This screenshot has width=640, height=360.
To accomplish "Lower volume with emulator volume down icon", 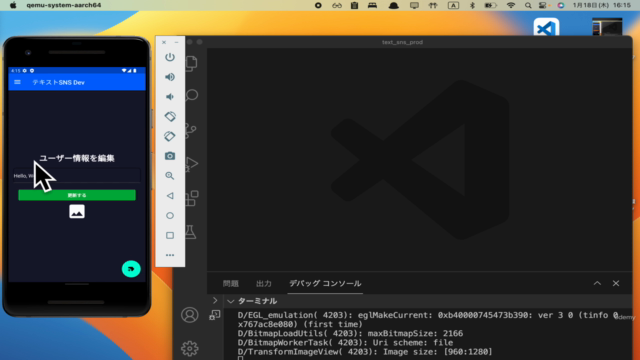I will [x=170, y=97].
